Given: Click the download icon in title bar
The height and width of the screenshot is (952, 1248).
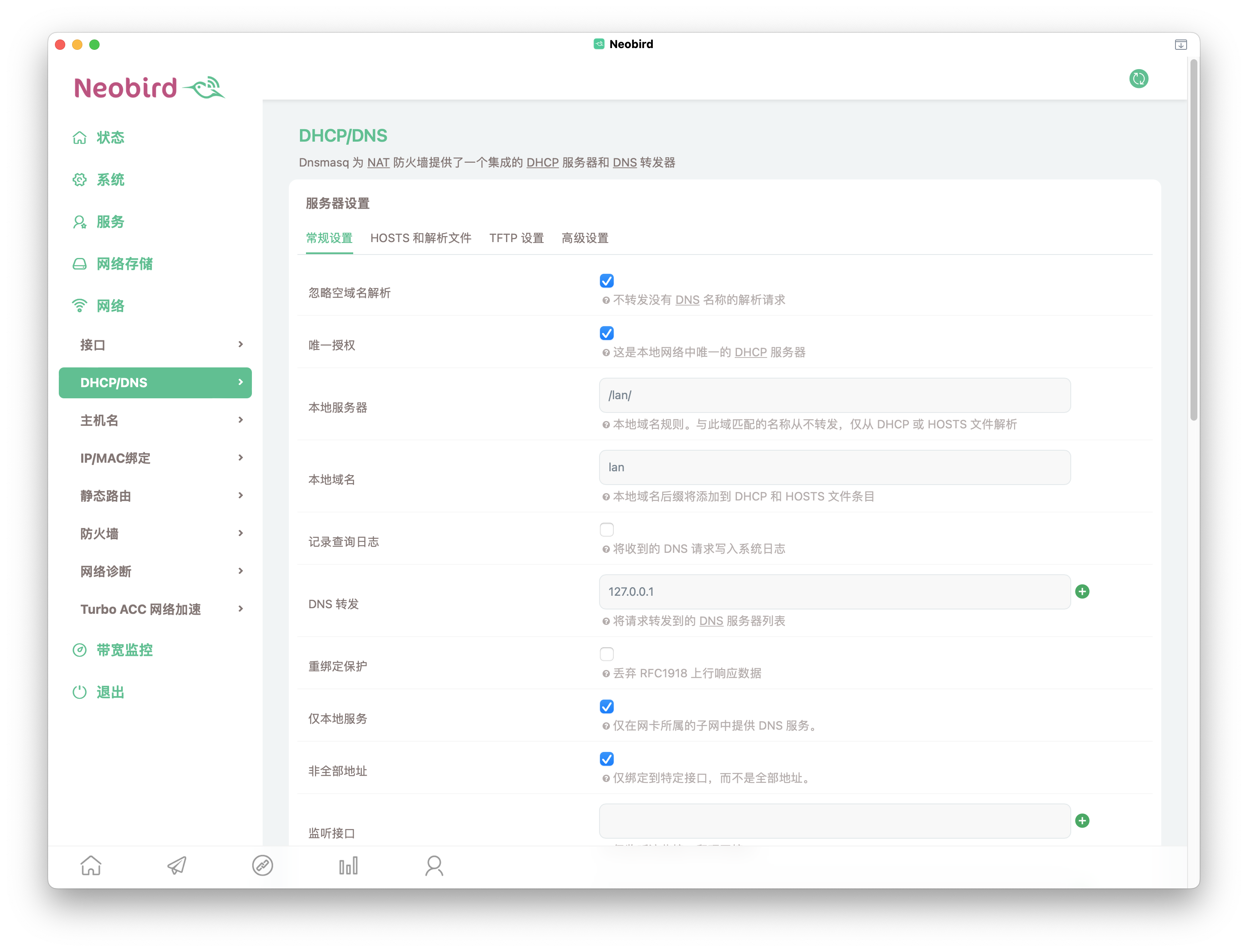Looking at the screenshot, I should click(x=1181, y=45).
